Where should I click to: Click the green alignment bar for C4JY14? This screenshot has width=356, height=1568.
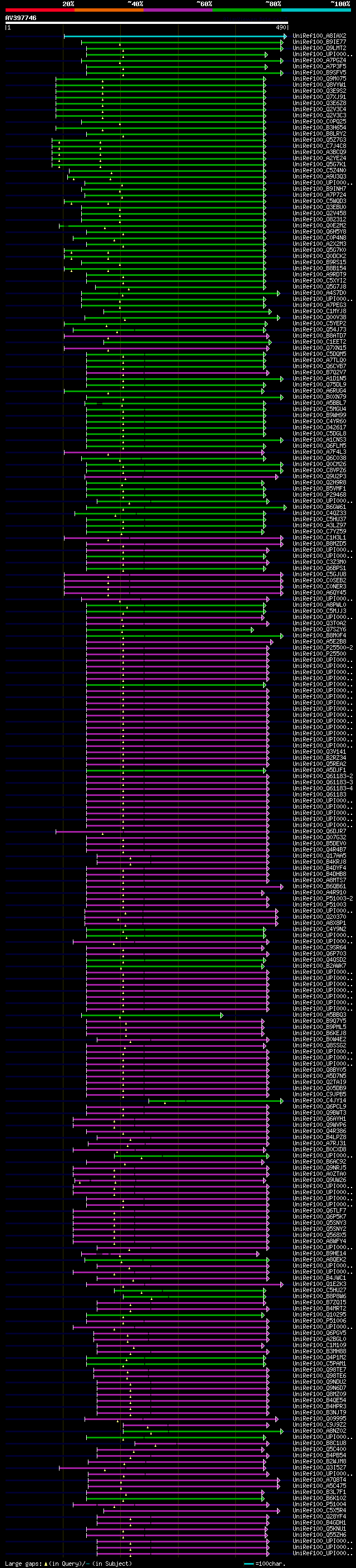(216, 1101)
